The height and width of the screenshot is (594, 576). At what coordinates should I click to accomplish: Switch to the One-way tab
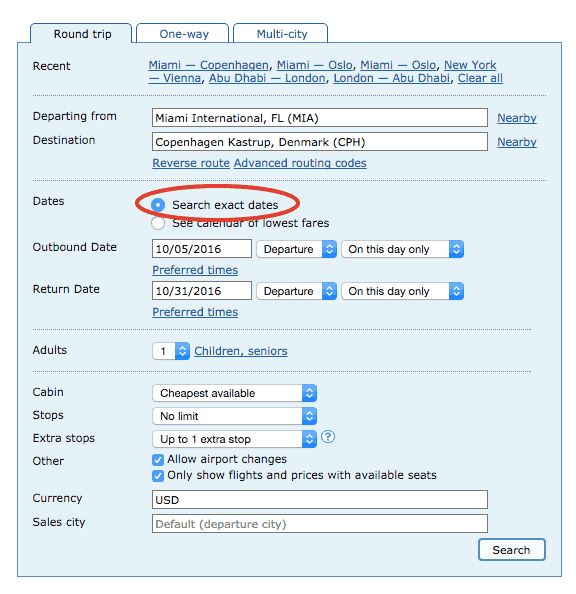pyautogui.click(x=183, y=34)
